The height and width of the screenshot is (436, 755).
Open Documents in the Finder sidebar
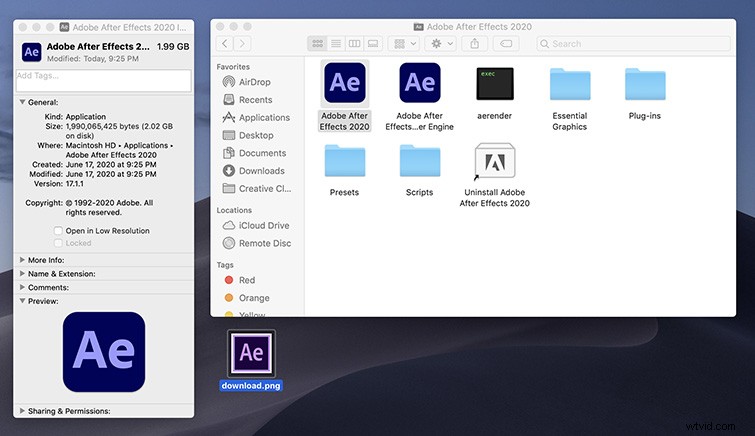[x=254, y=153]
